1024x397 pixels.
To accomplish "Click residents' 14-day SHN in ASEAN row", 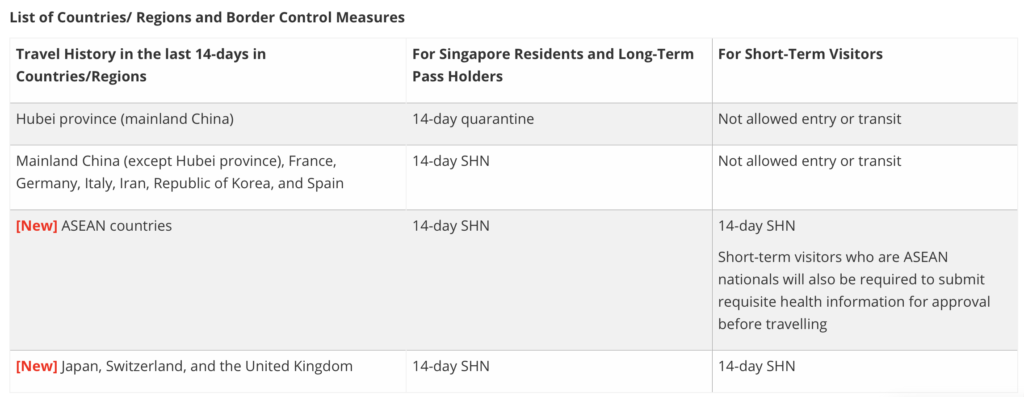I will [x=451, y=227].
